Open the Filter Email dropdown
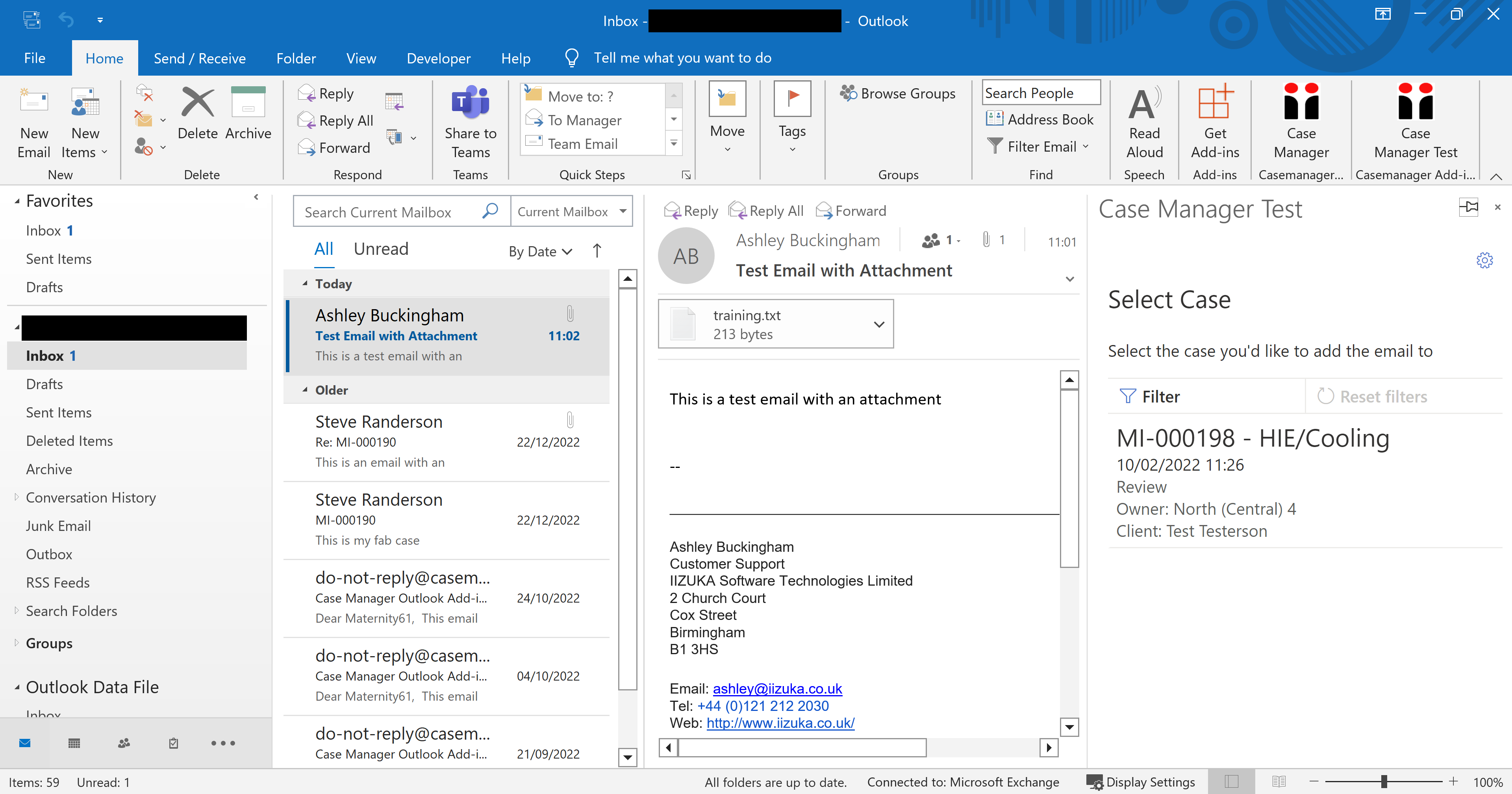The height and width of the screenshot is (794, 1512). point(1038,146)
